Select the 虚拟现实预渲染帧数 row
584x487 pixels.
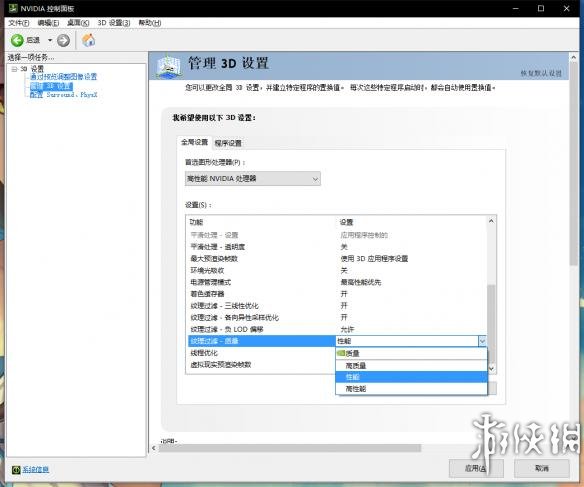[x=261, y=365]
